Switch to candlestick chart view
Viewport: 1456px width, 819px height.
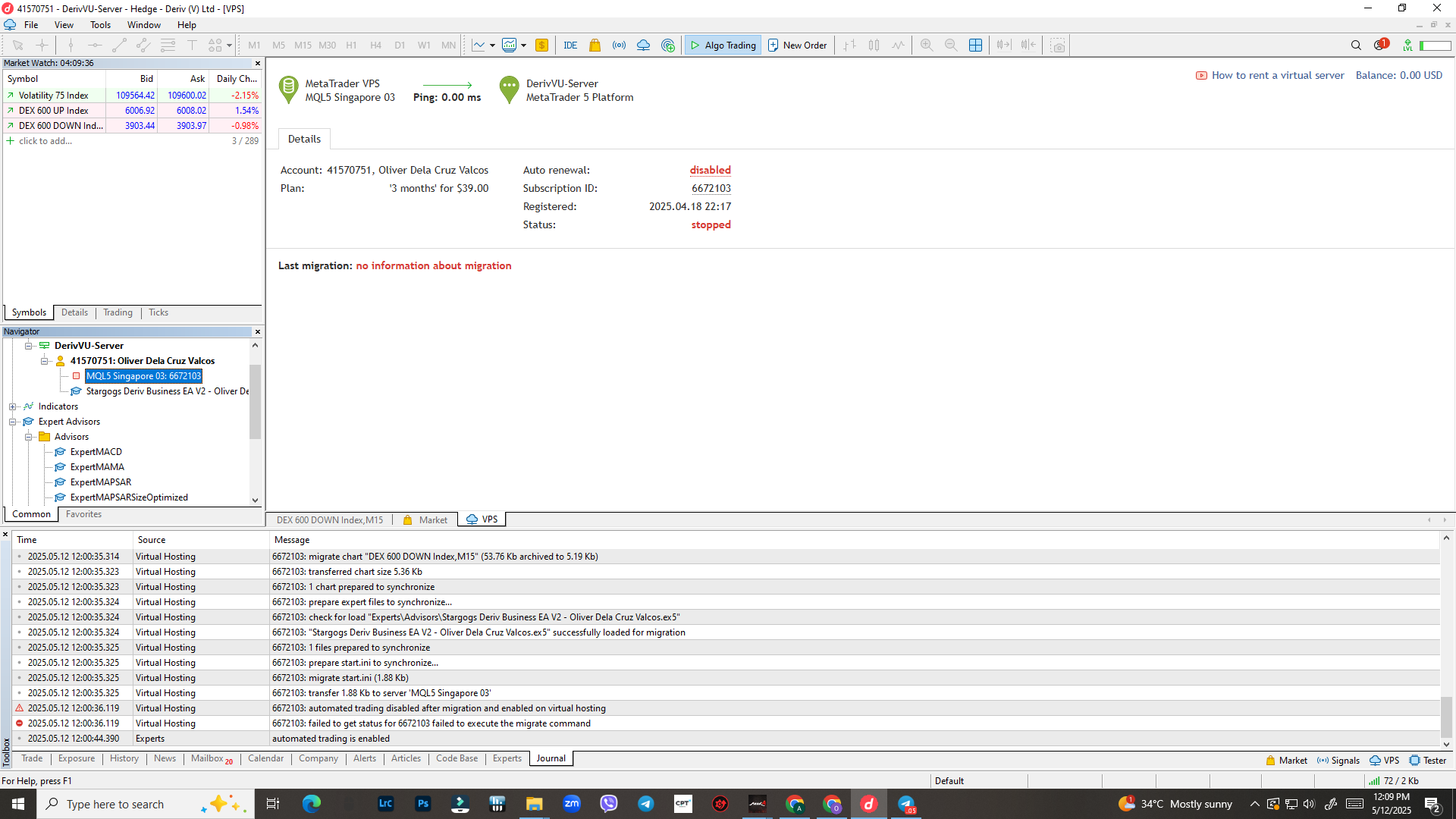[x=874, y=45]
